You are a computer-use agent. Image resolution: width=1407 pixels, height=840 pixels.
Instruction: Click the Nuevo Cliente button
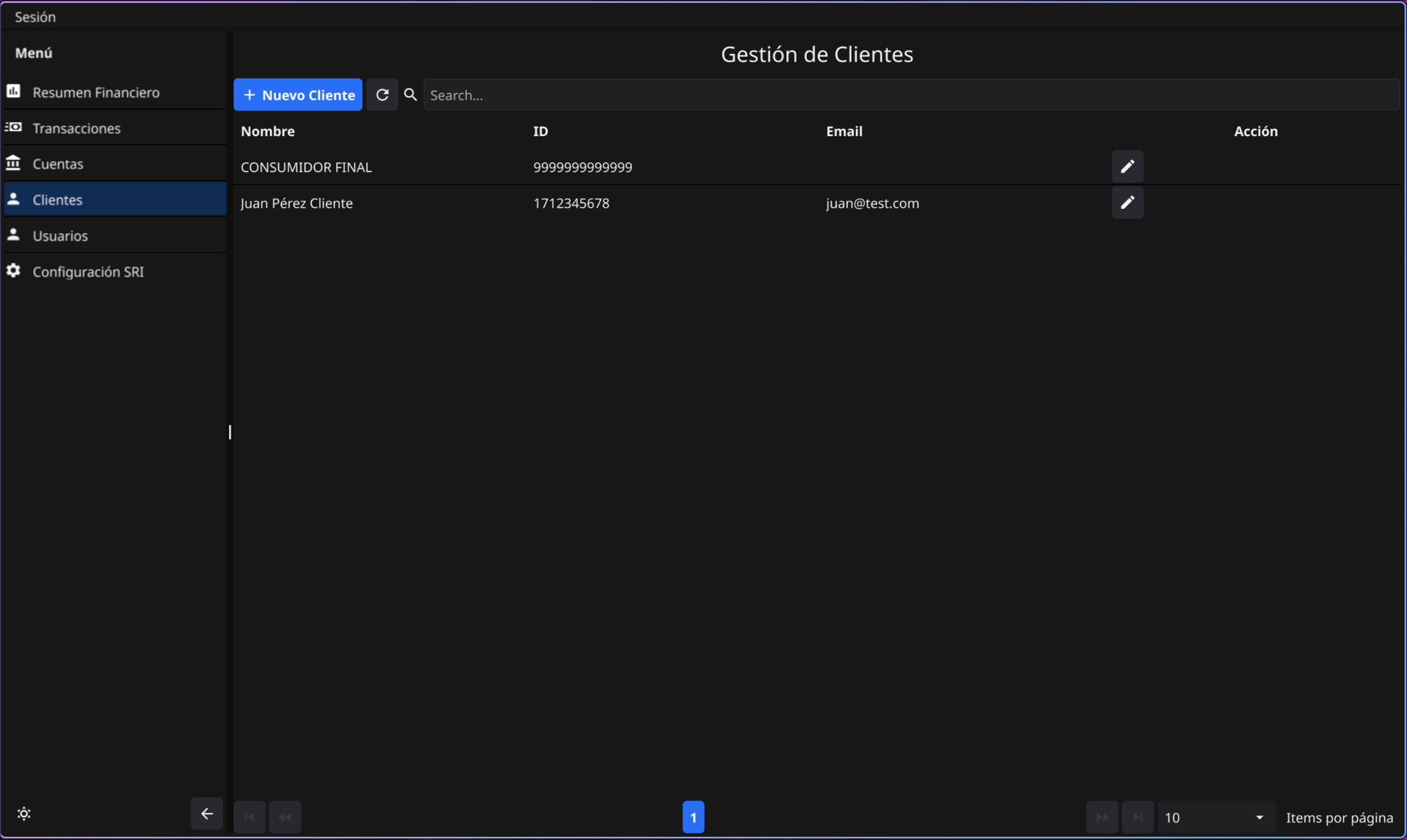tap(298, 95)
